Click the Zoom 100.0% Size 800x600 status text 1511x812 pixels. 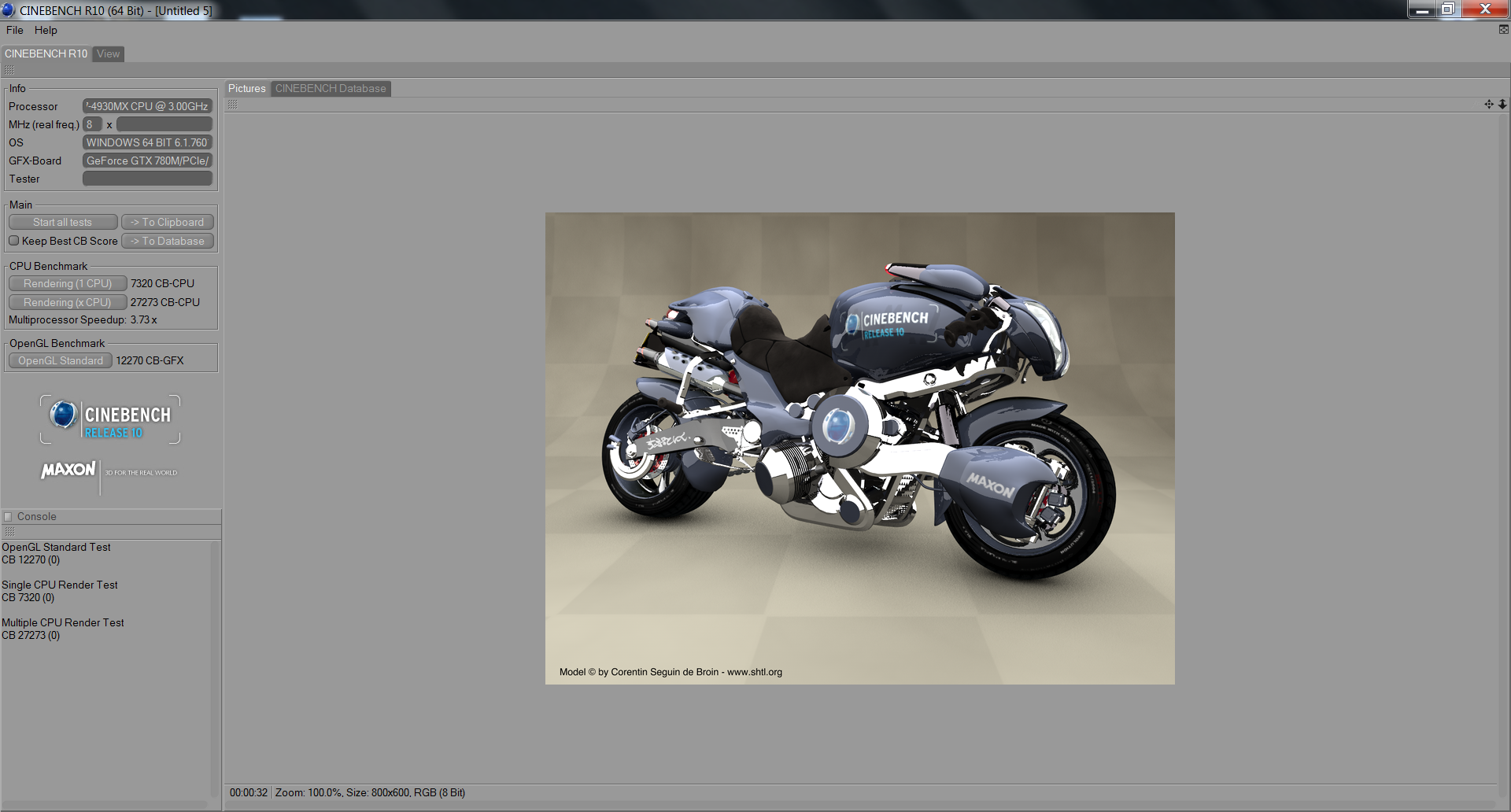[370, 792]
